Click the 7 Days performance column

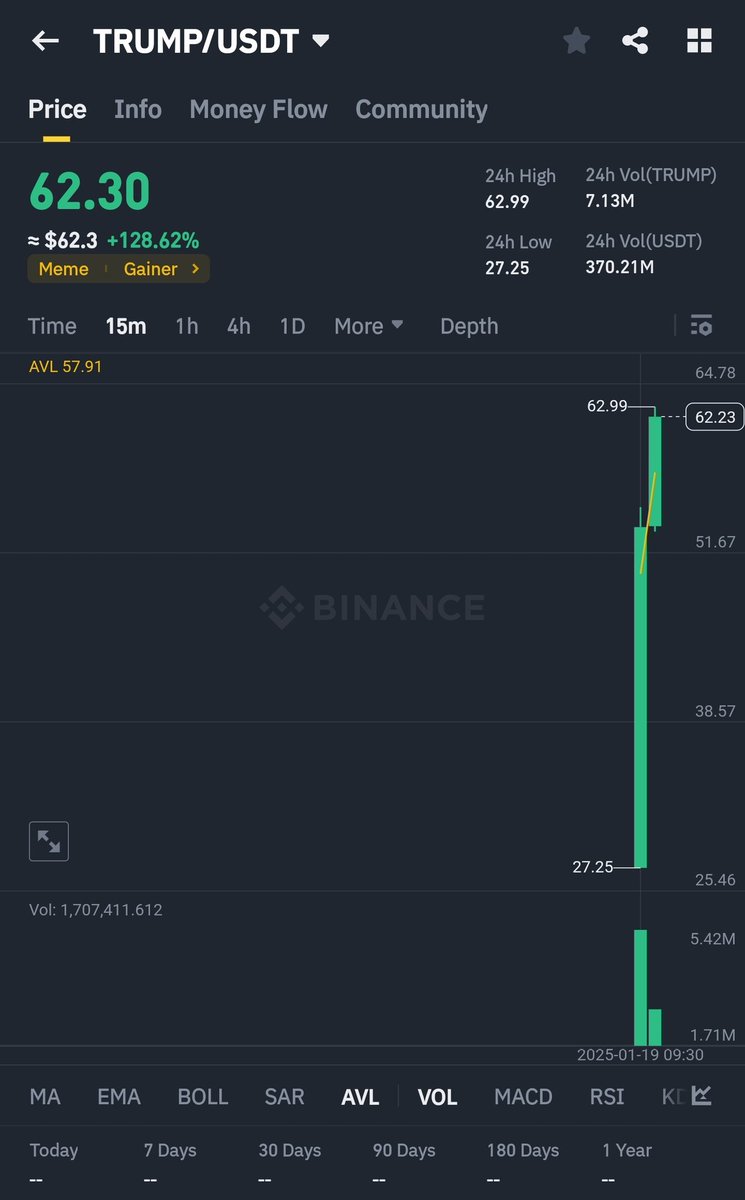point(169,1164)
